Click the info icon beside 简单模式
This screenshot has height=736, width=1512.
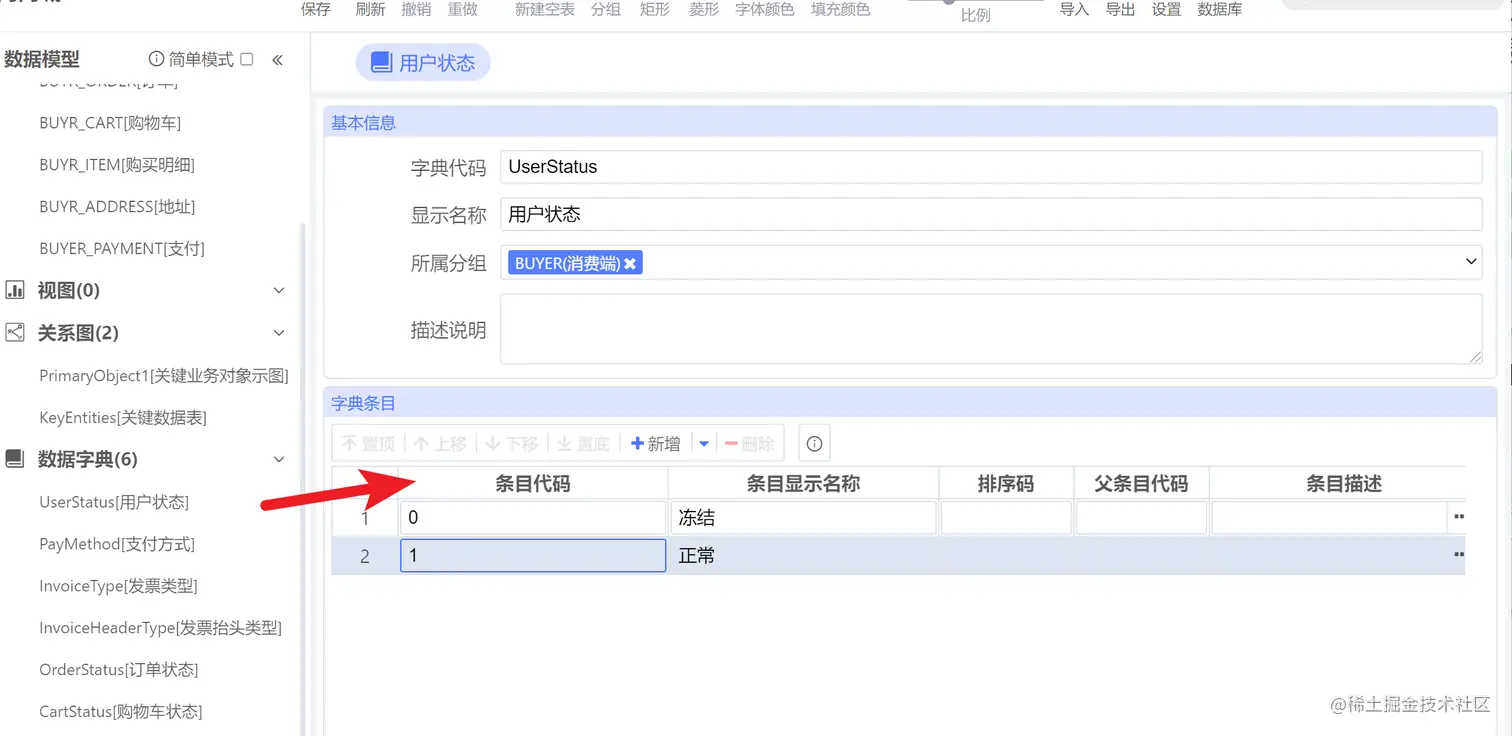(x=156, y=60)
